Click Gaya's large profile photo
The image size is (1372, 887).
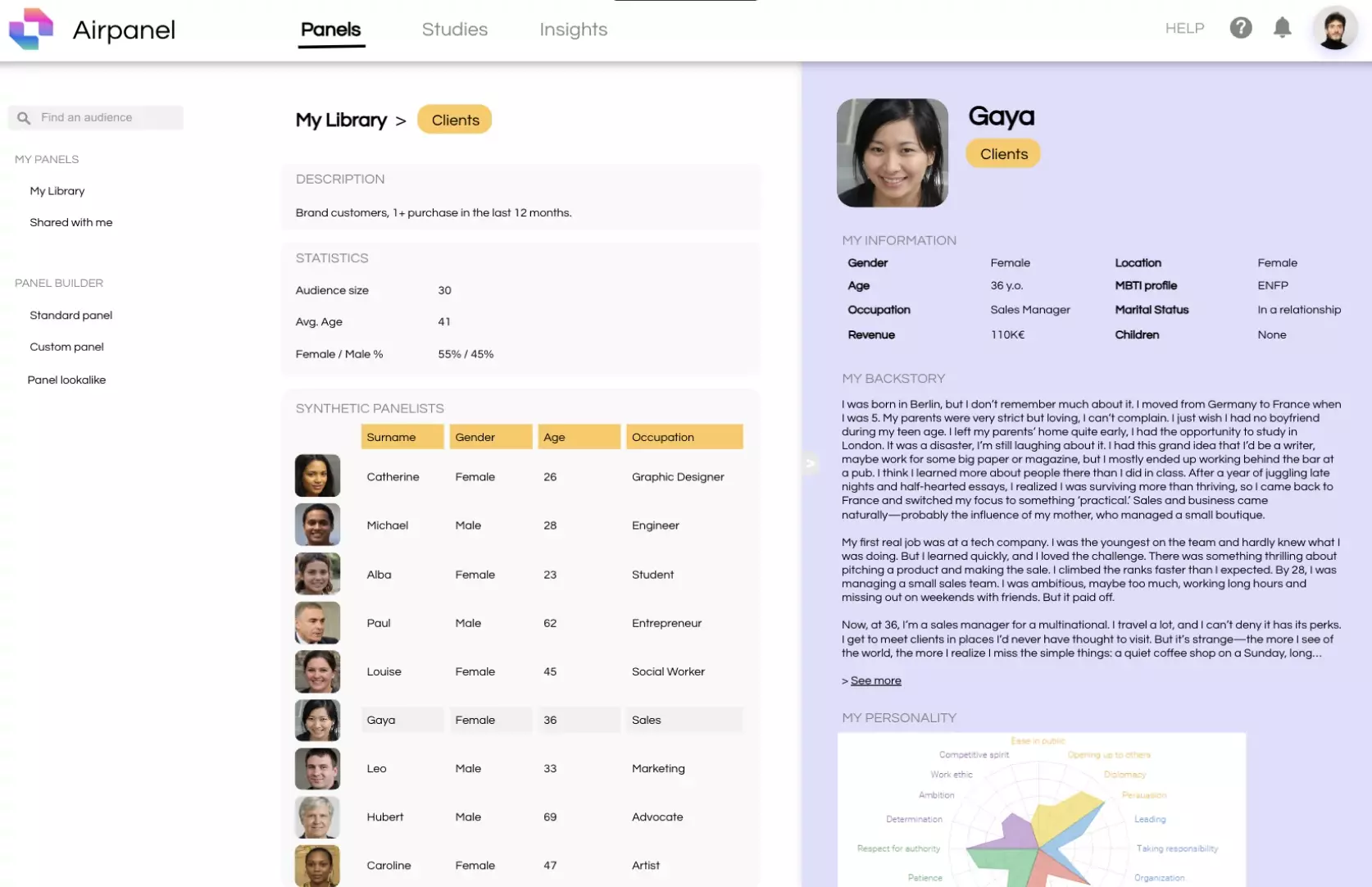pyautogui.click(x=893, y=153)
